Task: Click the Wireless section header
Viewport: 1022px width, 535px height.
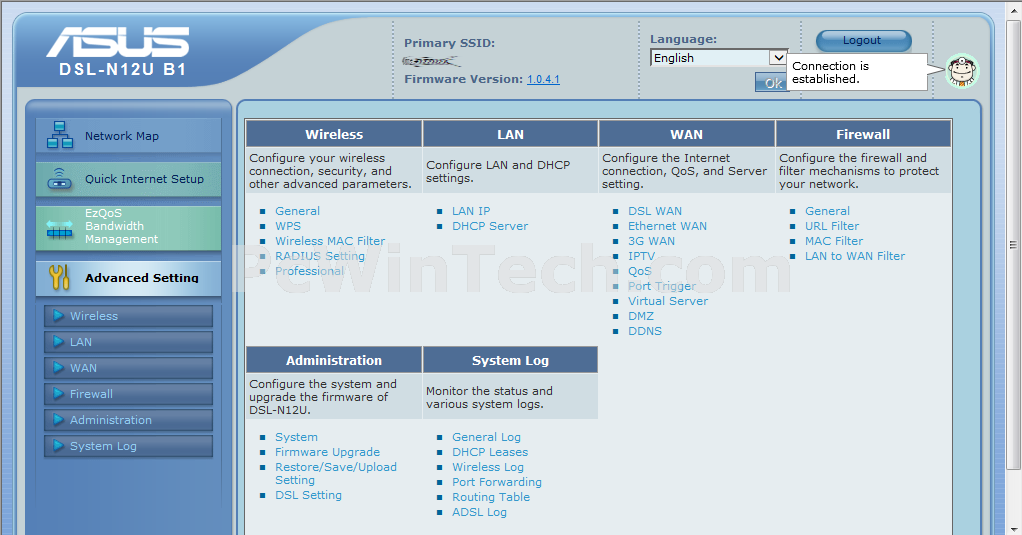Action: pyautogui.click(x=334, y=134)
